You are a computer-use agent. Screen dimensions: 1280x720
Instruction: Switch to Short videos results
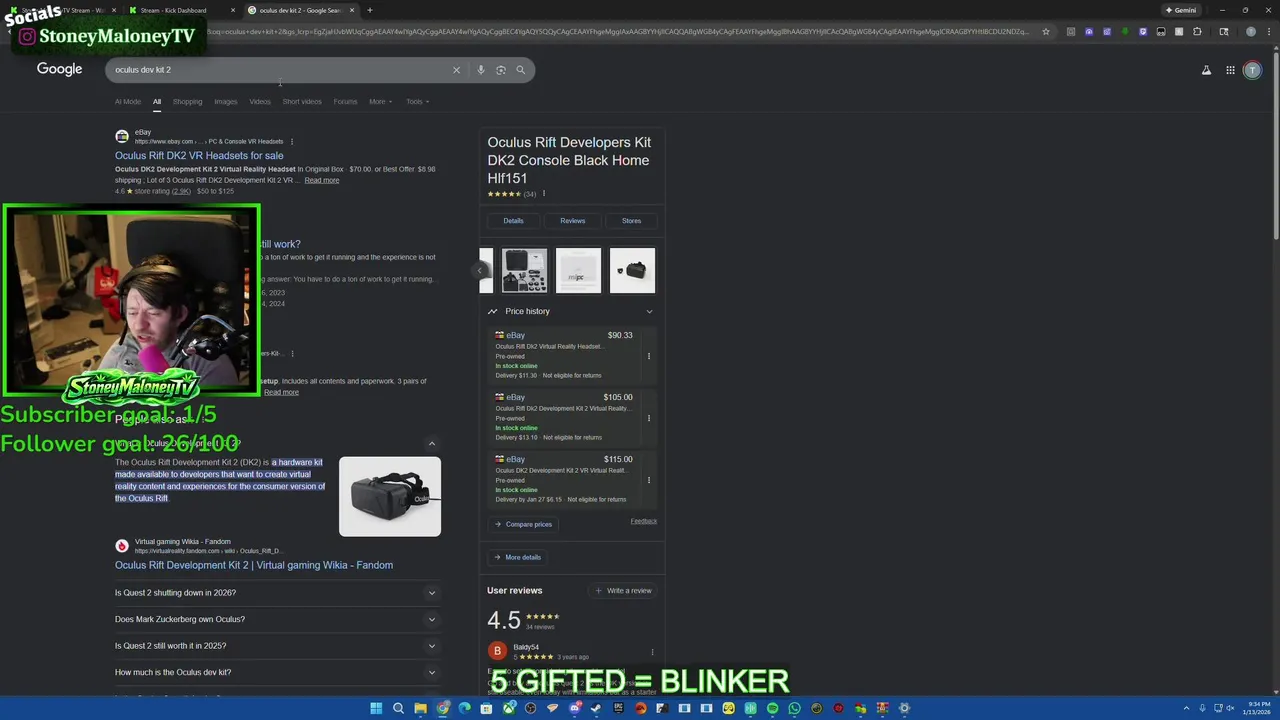302,101
